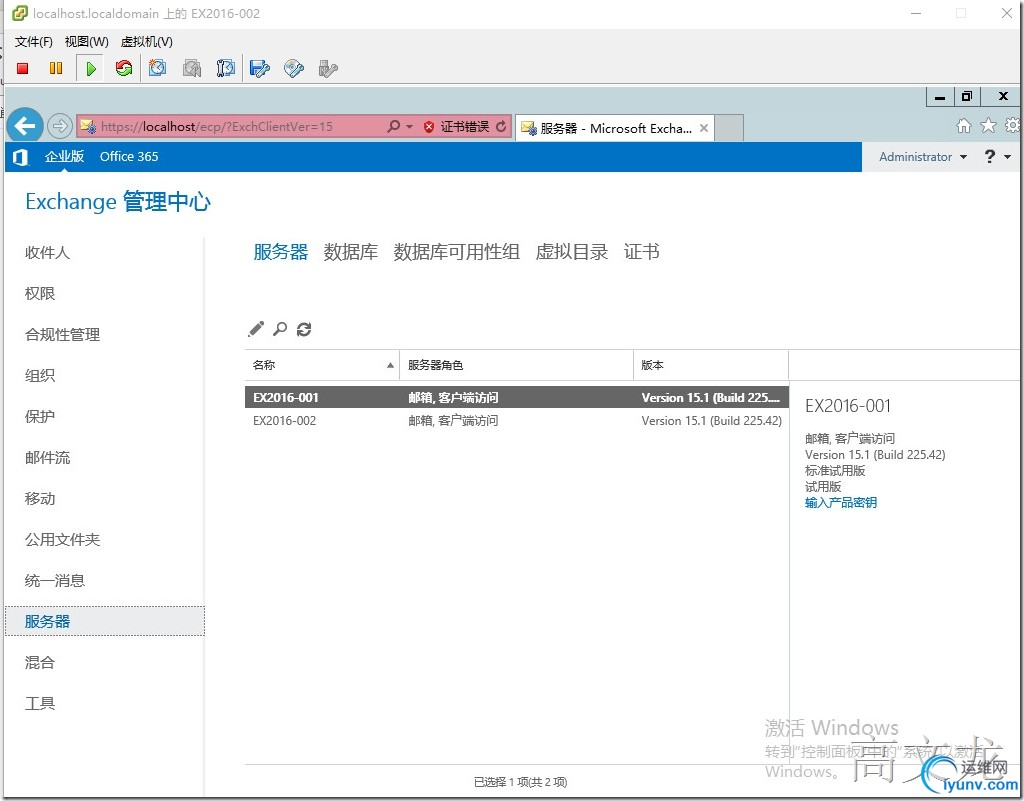This screenshot has width=1024, height=801.
Task: Click the floppy drive connection toolbar icon
Action: 260,68
